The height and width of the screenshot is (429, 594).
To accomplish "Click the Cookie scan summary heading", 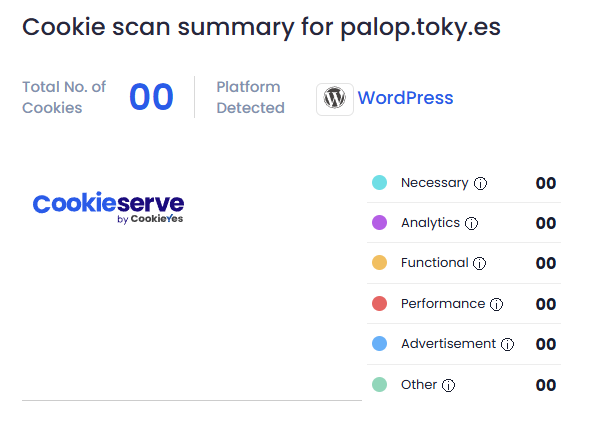I will tap(261, 27).
